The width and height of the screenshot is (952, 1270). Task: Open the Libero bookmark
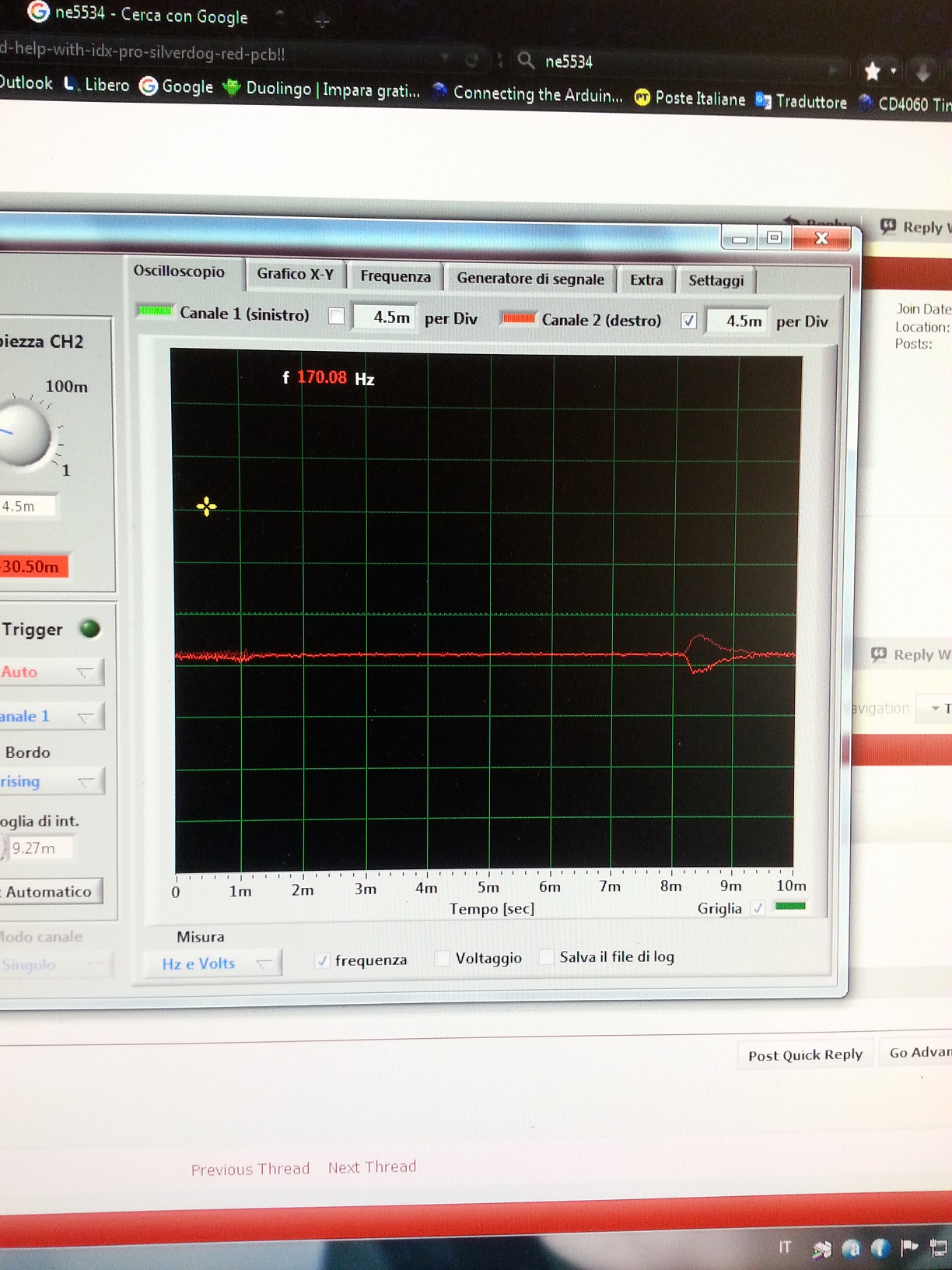click(x=96, y=84)
